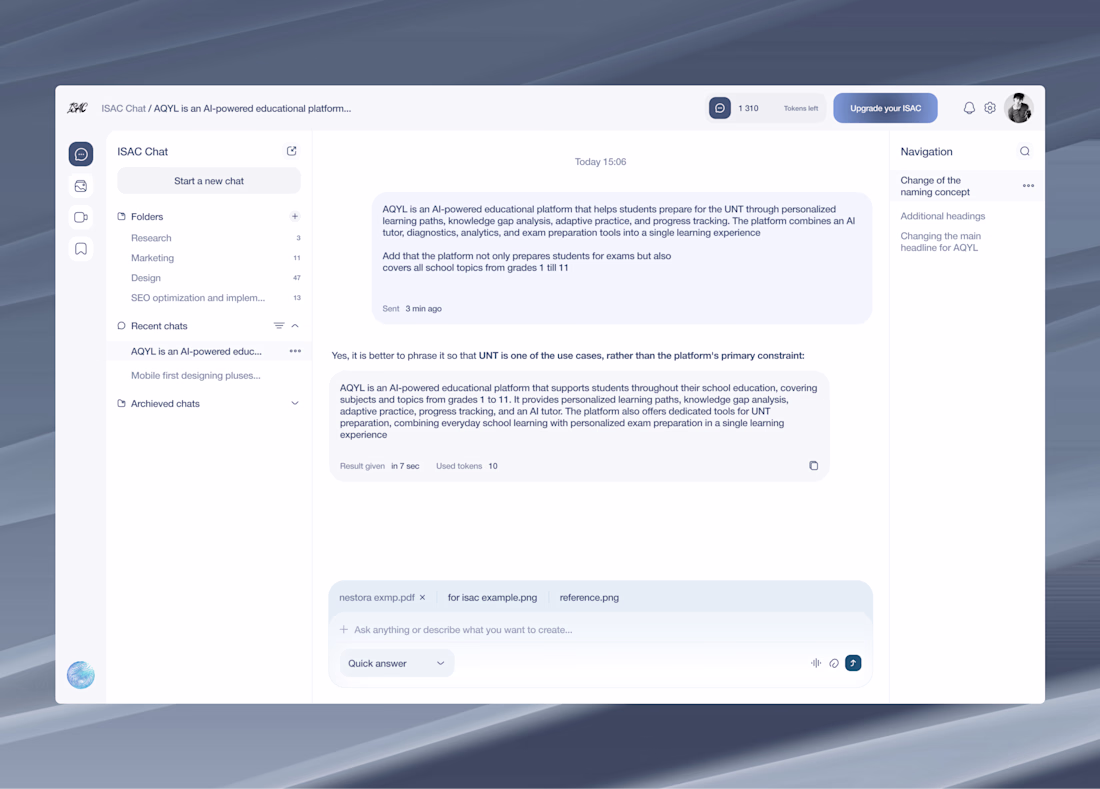
Task: Click the ISAC logo in the header
Action: (x=77, y=108)
